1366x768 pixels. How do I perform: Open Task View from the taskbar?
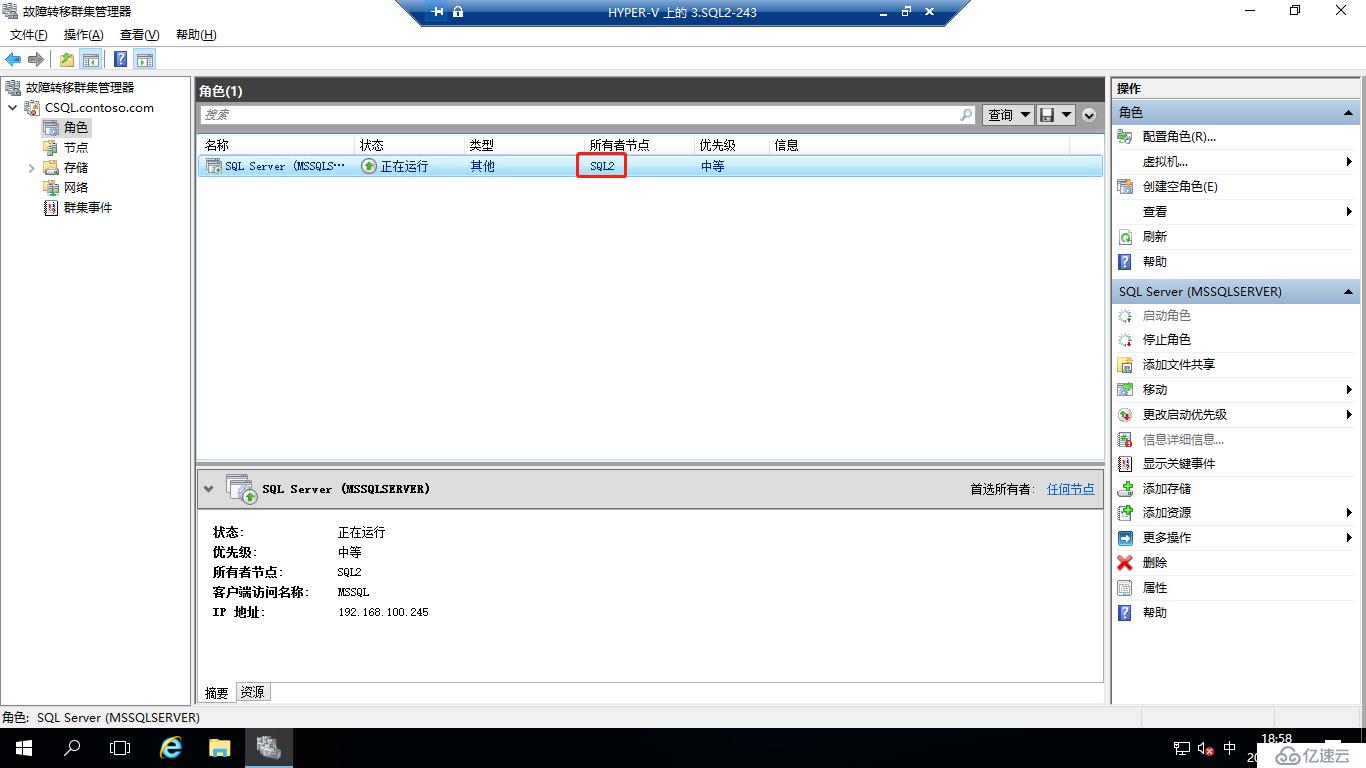(x=120, y=748)
